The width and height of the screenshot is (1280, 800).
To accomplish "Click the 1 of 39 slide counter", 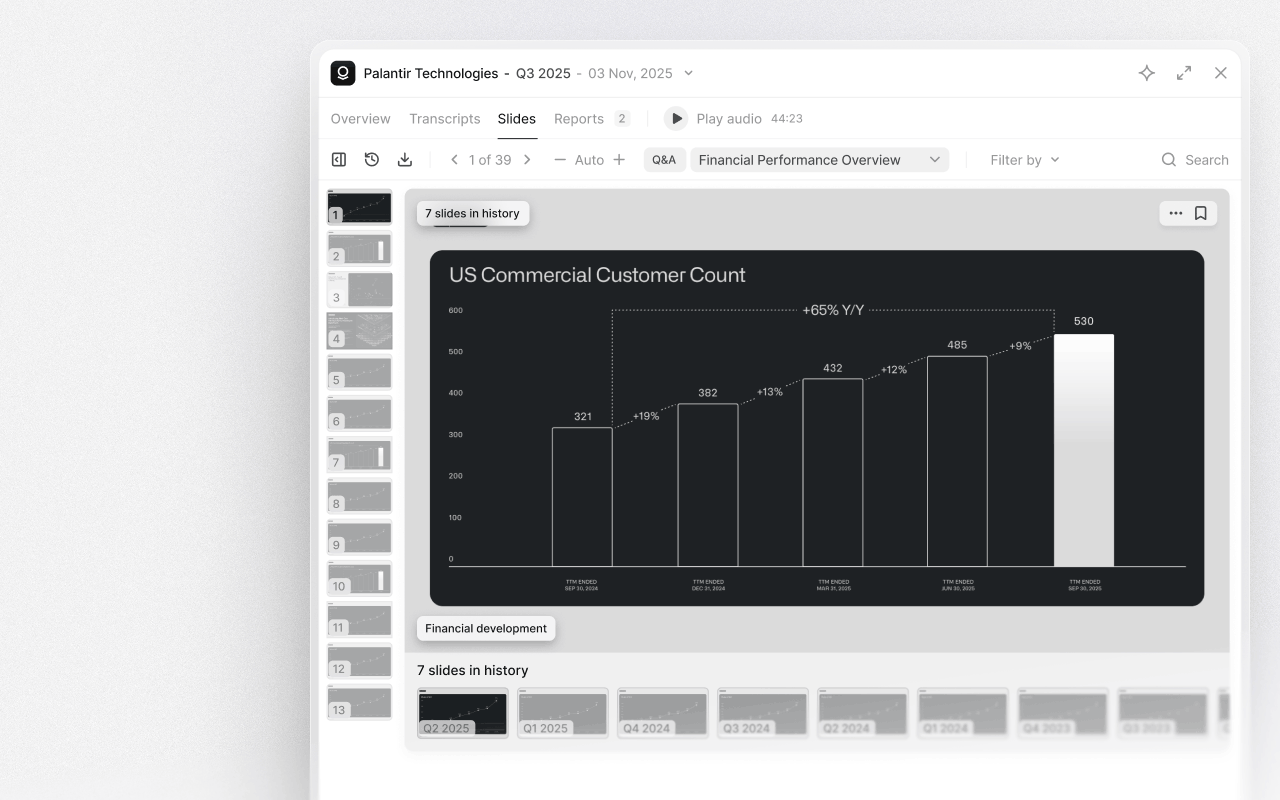I will click(490, 160).
